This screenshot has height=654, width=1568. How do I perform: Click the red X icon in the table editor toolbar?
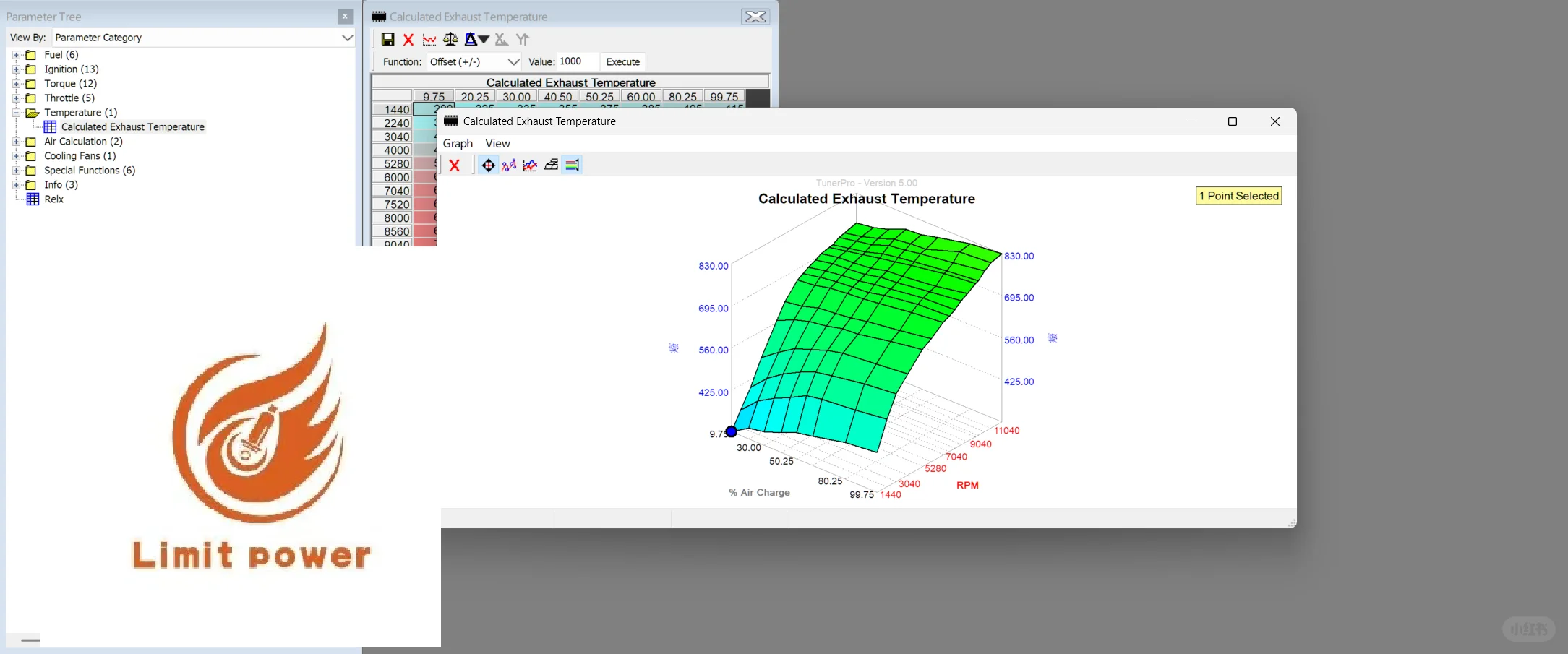coord(408,39)
